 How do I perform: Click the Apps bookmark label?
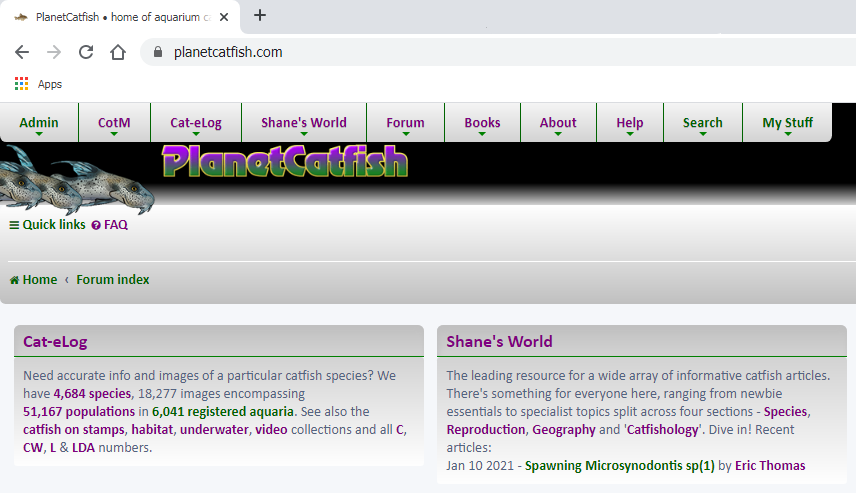coord(50,84)
